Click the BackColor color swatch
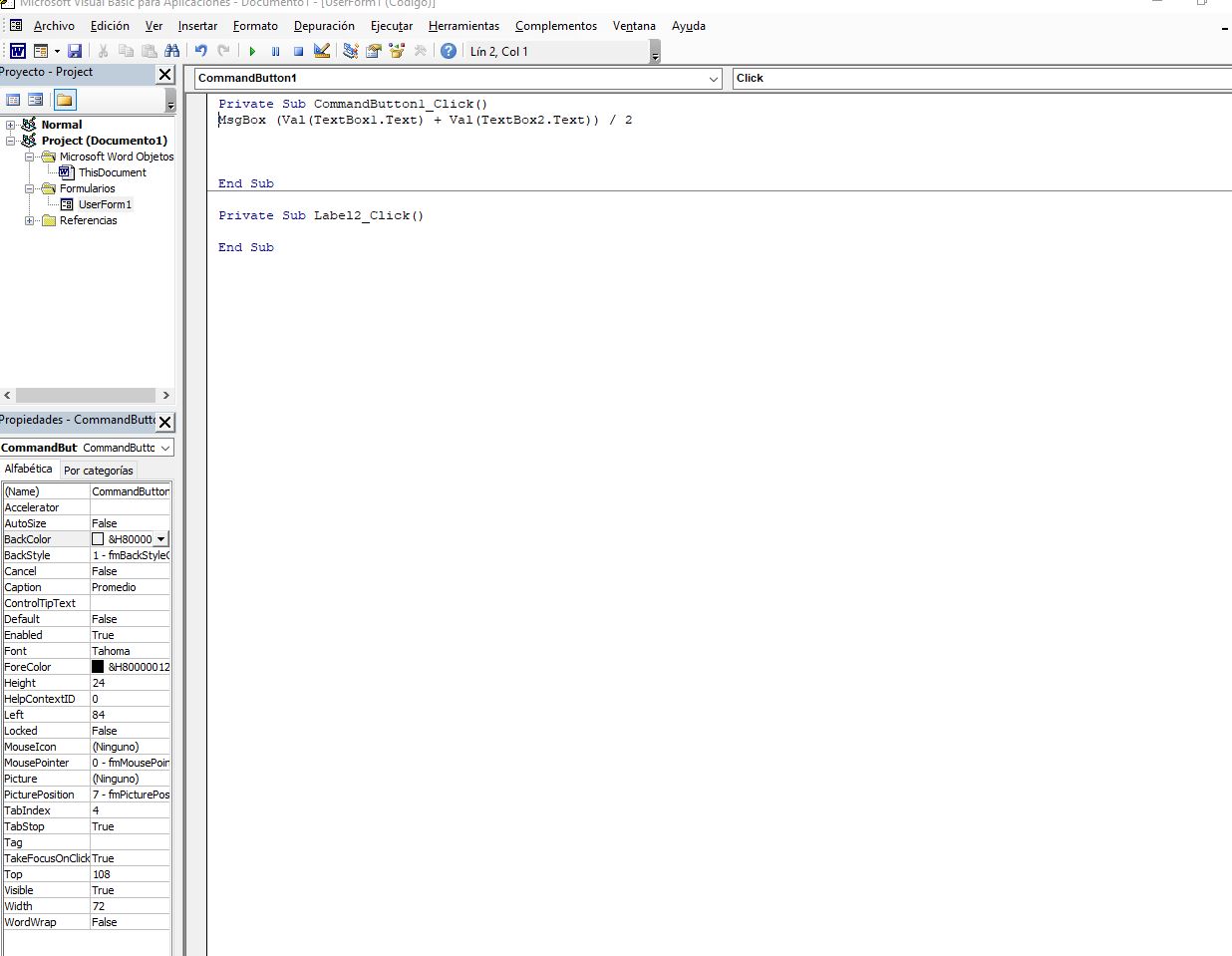This screenshot has width=1232, height=956. tap(98, 539)
